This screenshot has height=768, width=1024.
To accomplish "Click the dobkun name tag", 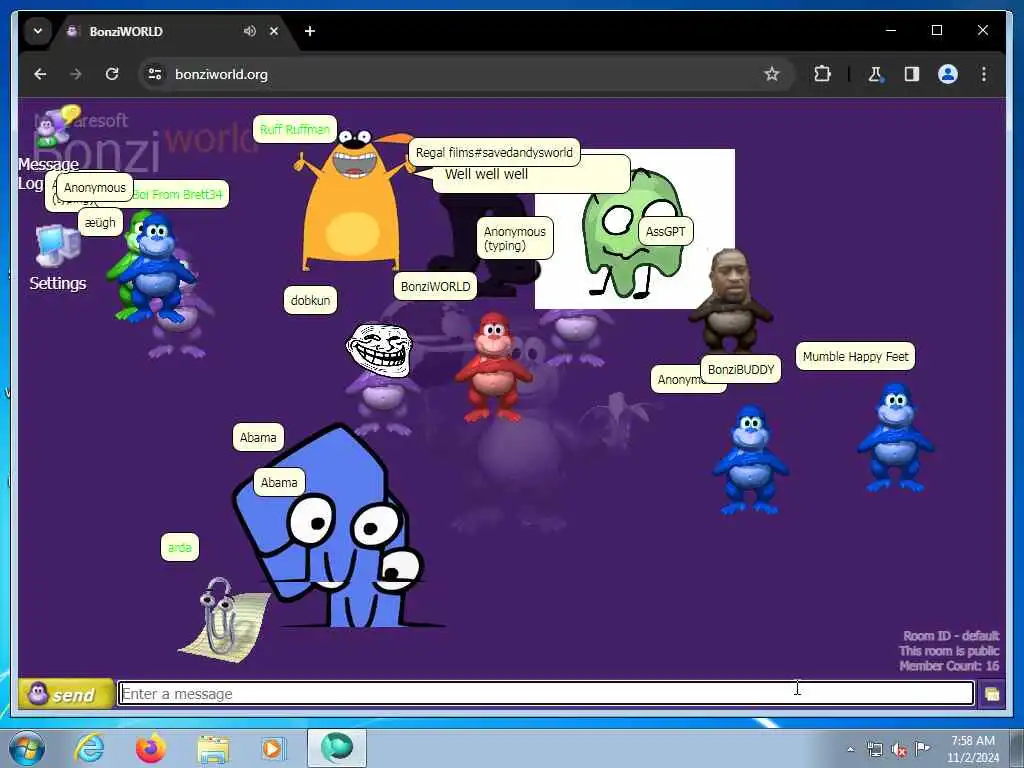I will click(310, 300).
